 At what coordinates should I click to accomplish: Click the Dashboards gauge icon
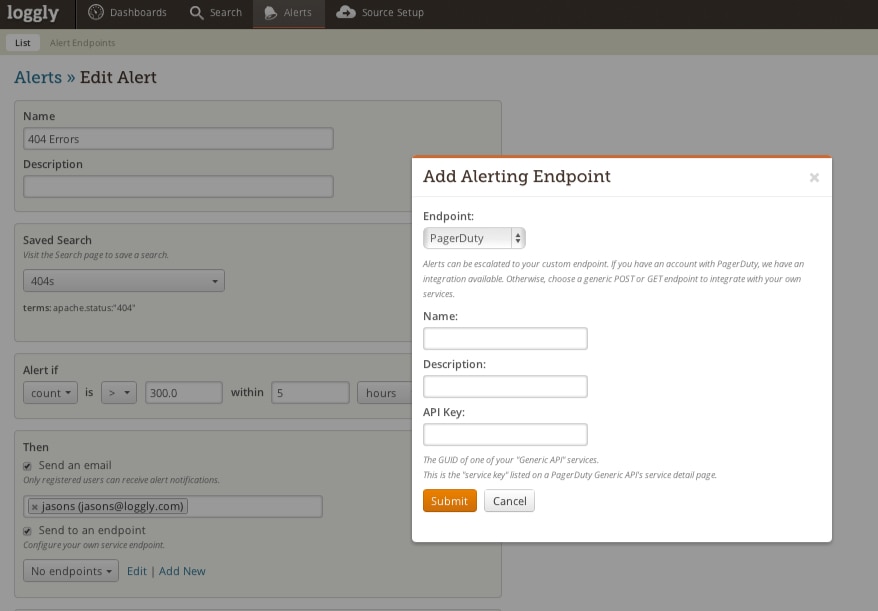96,13
